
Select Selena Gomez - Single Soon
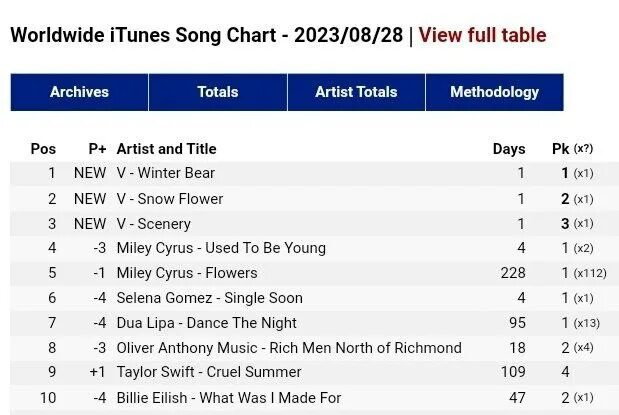coord(209,298)
